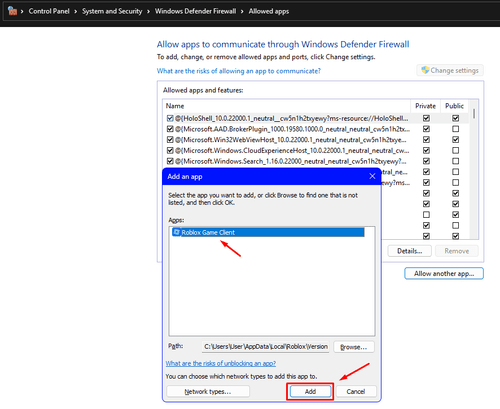Enable Public for CloudExperienceHost row
Image resolution: width=500 pixels, height=409 pixels.
pos(455,150)
